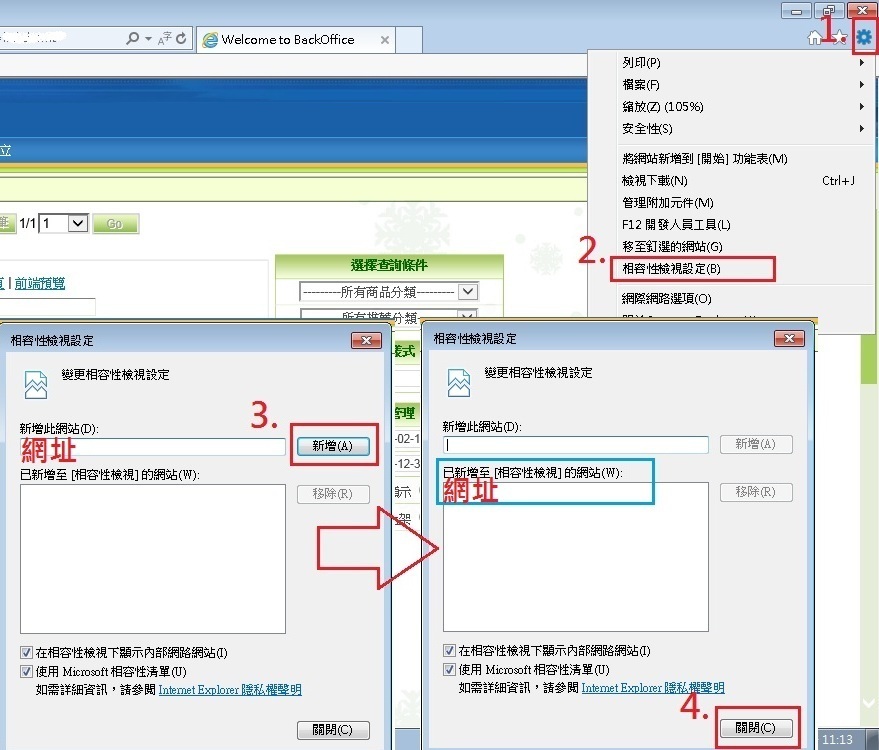Image resolution: width=879 pixels, height=750 pixels.
Task: Open the 所有商品分類 category dropdown
Action: pyautogui.click(x=467, y=292)
